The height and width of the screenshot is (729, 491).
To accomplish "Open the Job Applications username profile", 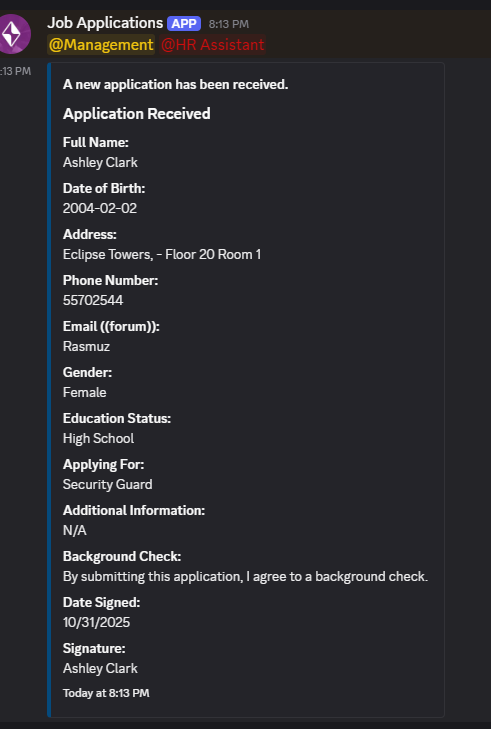I will point(105,23).
